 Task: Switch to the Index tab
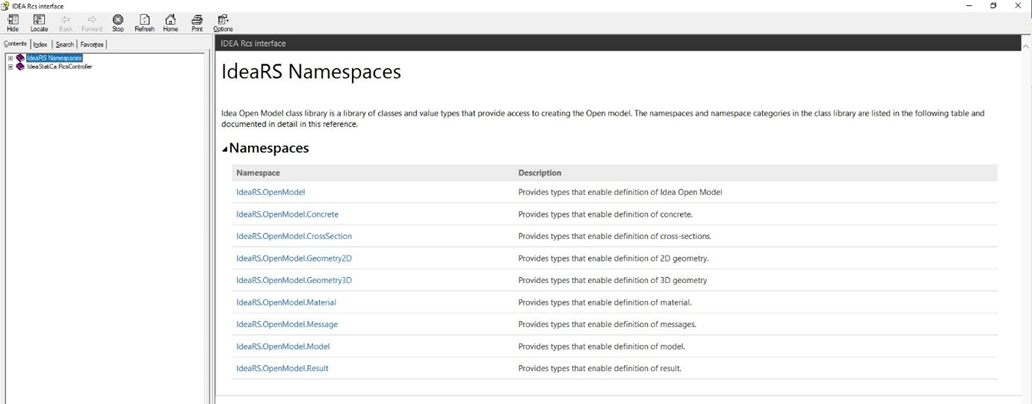(x=40, y=44)
